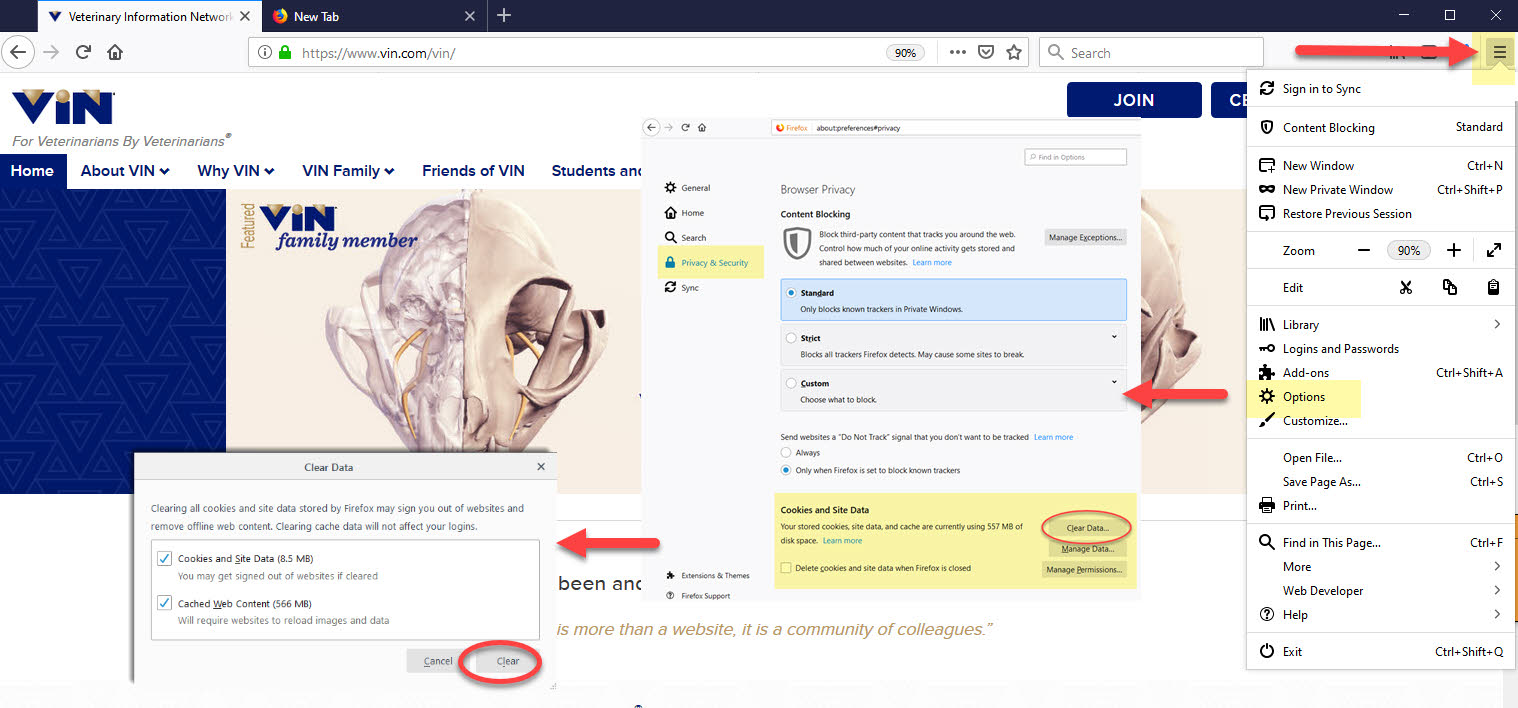
Task: Select the Custom content blocking option
Action: click(954, 390)
